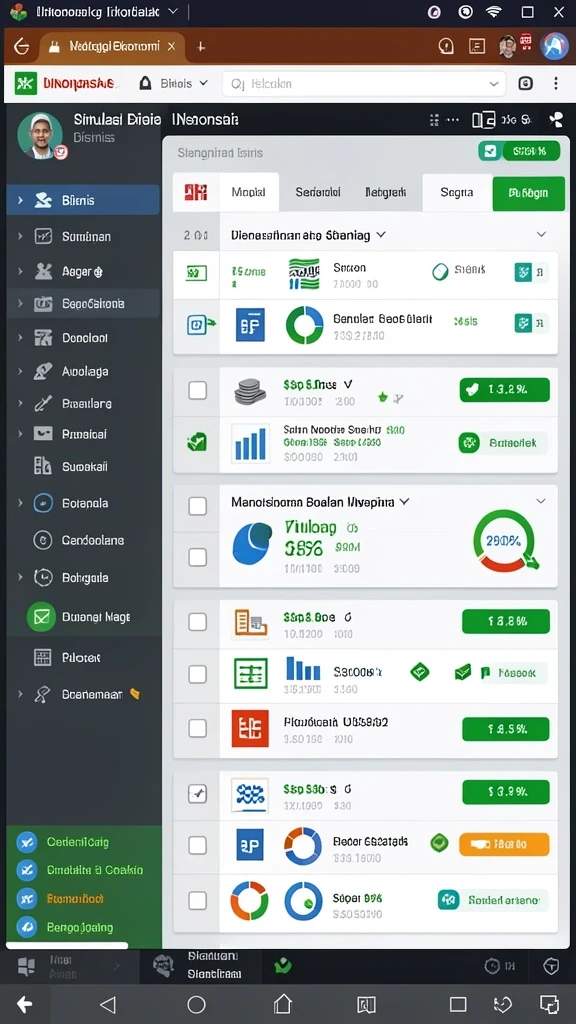576x1024 pixels.
Task: Click the orange button in Beoer row
Action: click(504, 844)
